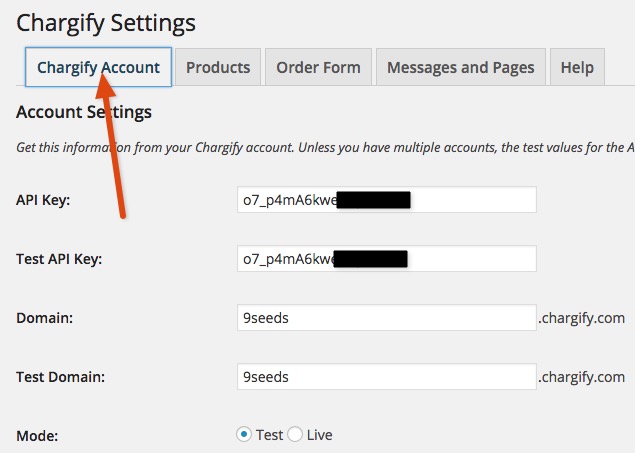
Task: Click the italic account information description
Action: (325, 148)
